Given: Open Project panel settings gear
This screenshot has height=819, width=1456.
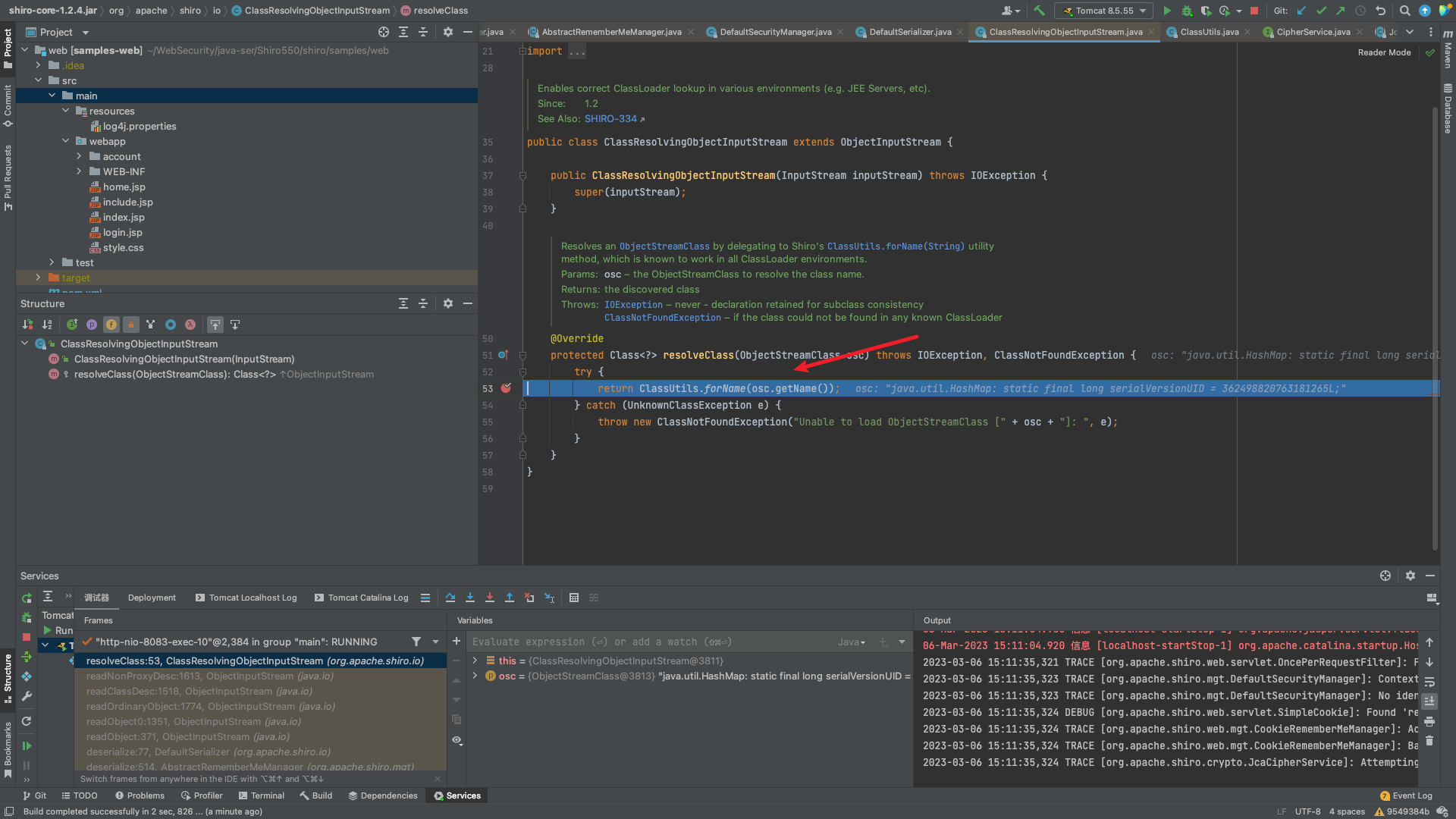Looking at the screenshot, I should pyautogui.click(x=448, y=32).
